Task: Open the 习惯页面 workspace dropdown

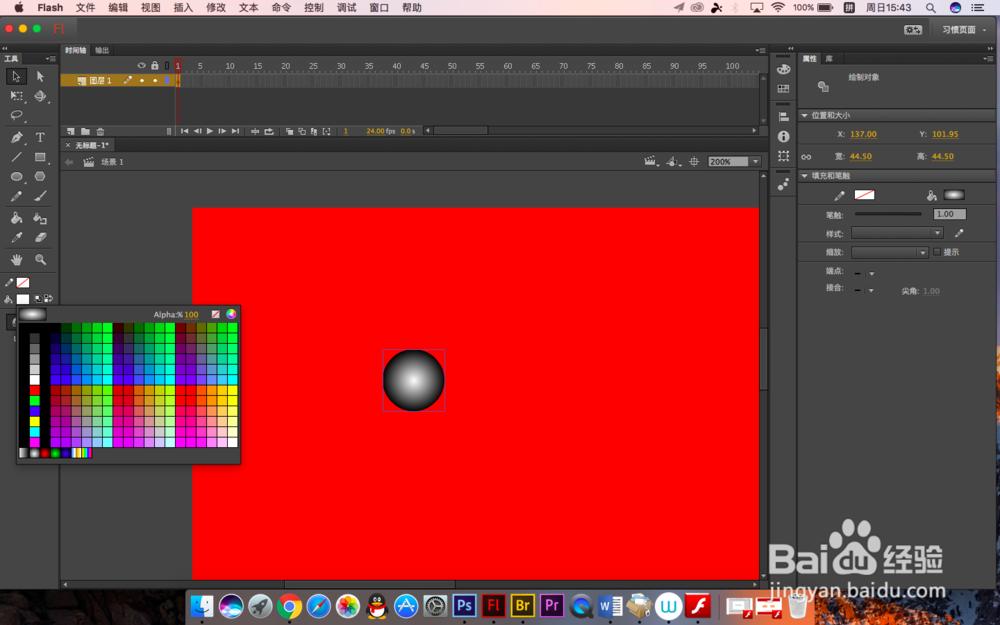Action: coord(963,30)
